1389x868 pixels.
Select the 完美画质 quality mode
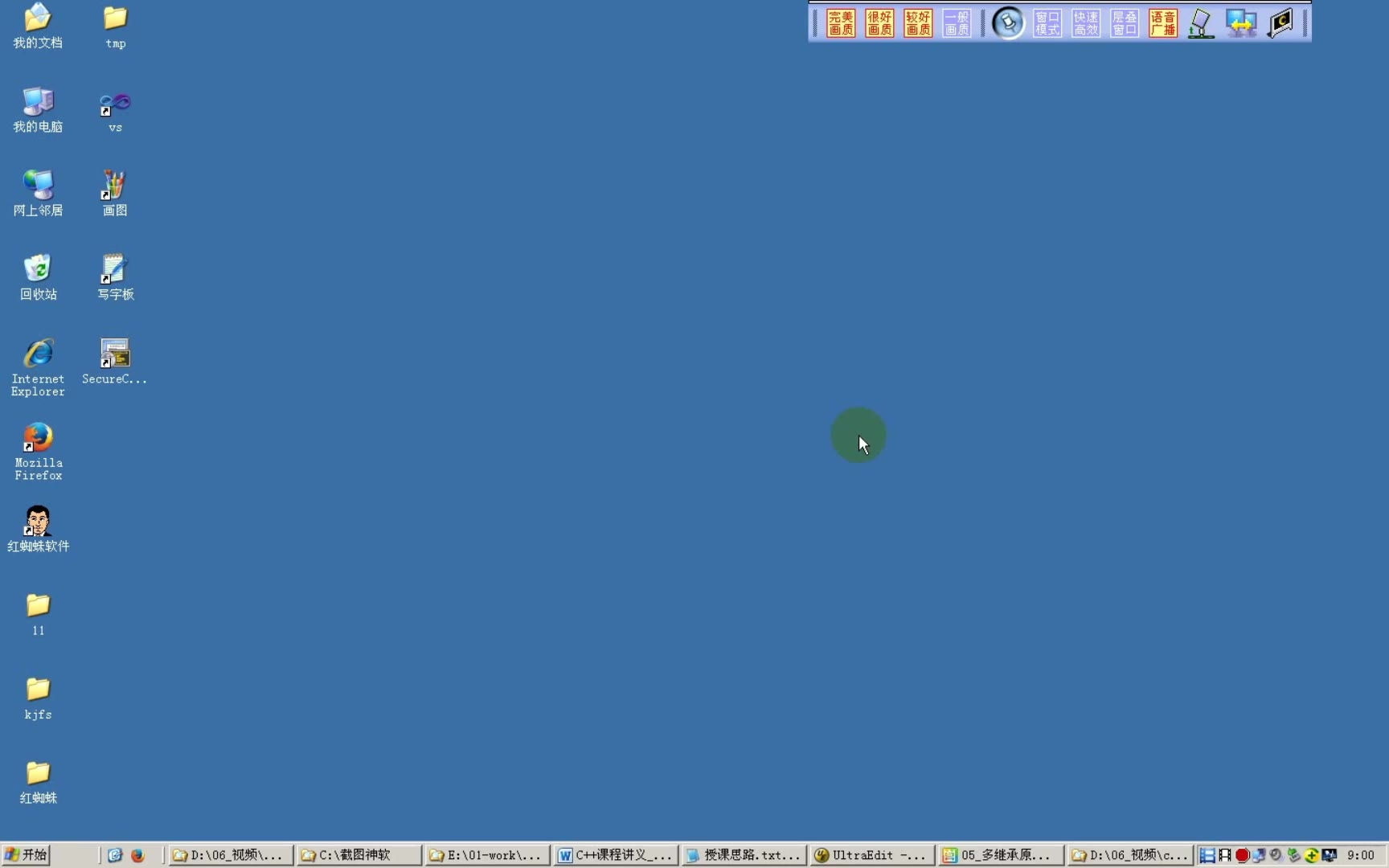841,23
